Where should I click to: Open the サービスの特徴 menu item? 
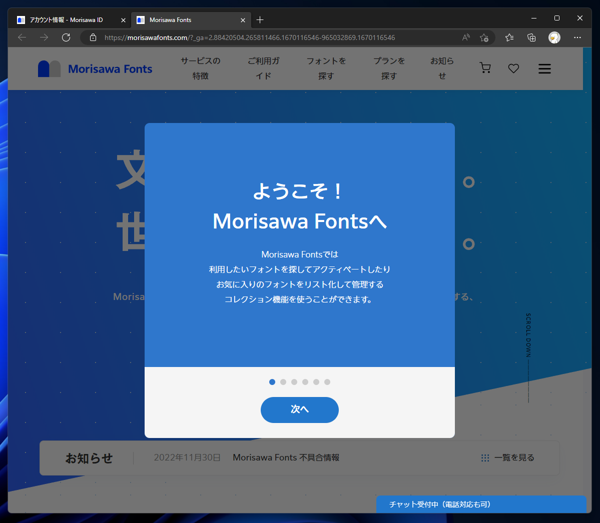point(201,68)
